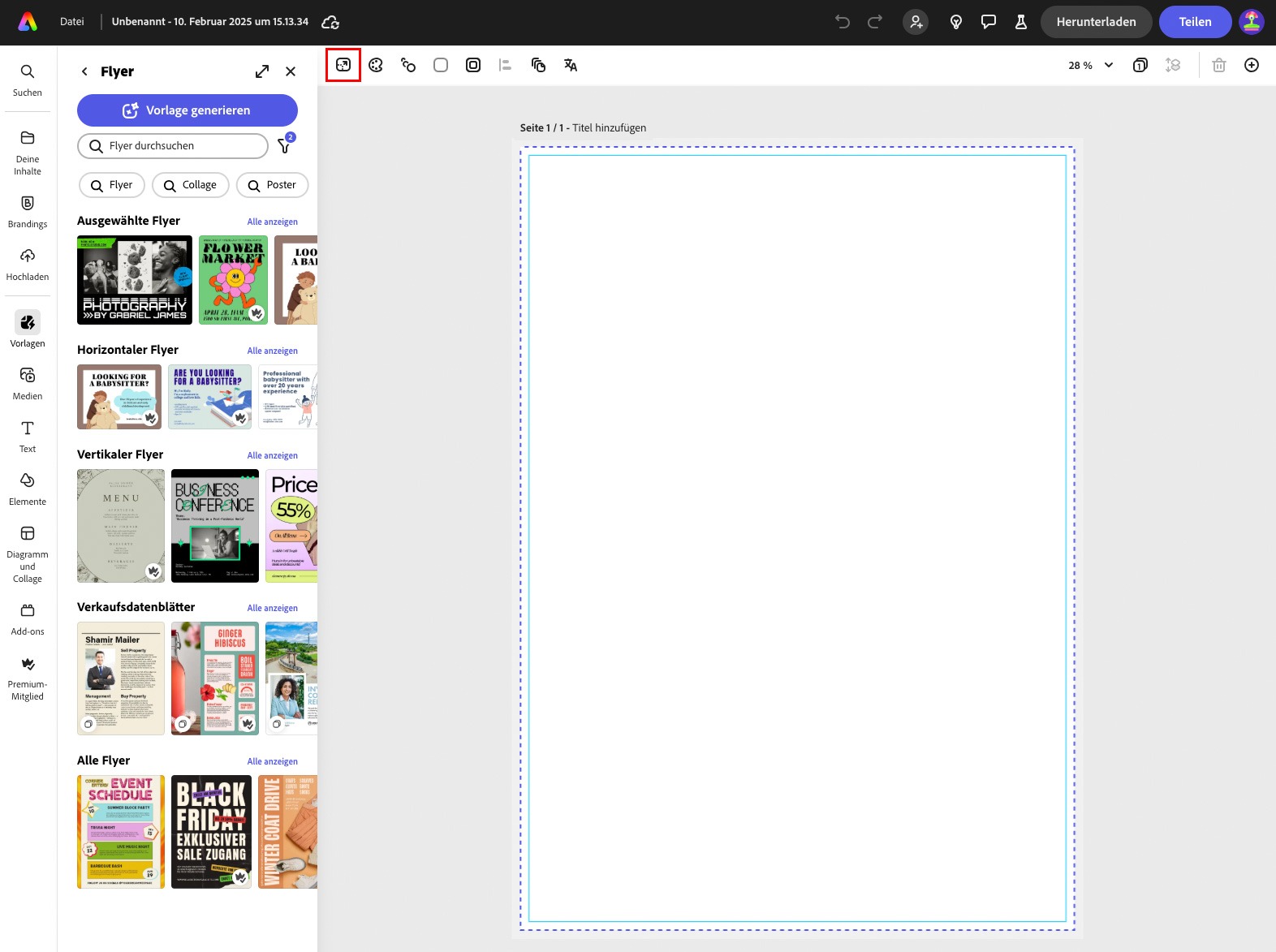
Task: Open the Datei menu
Action: pos(71,22)
